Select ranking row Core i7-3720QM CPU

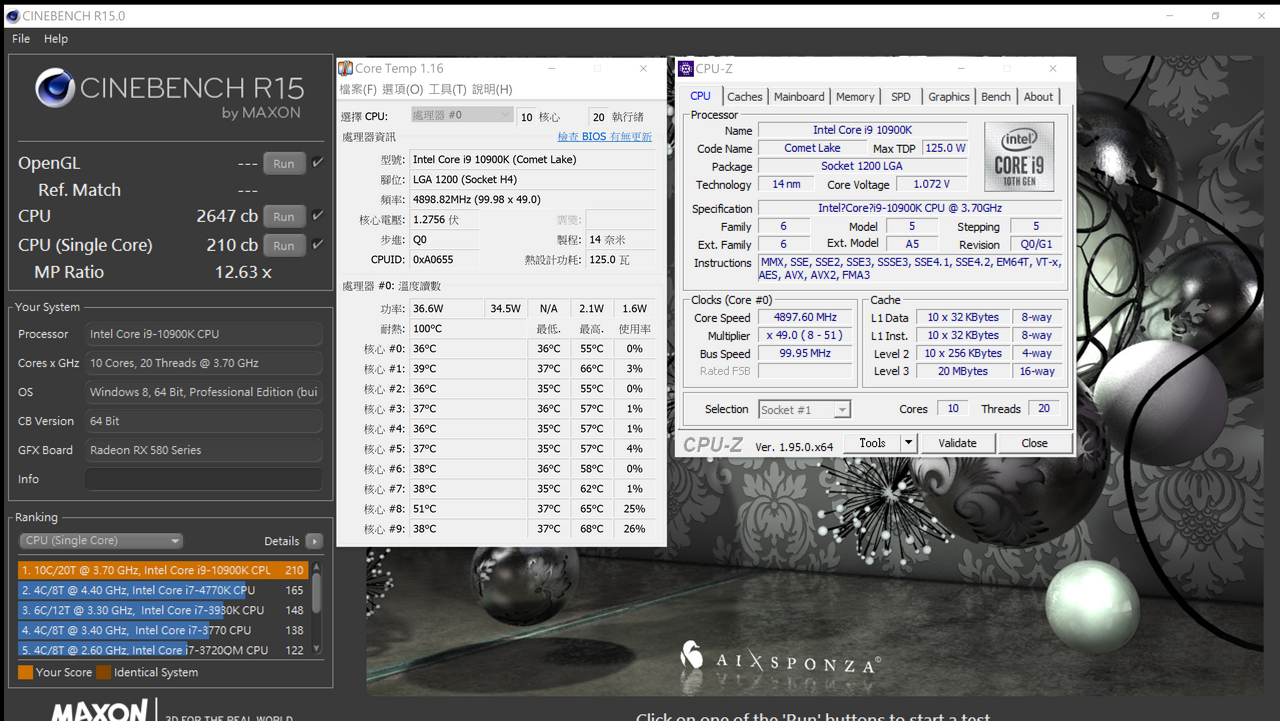(163, 650)
